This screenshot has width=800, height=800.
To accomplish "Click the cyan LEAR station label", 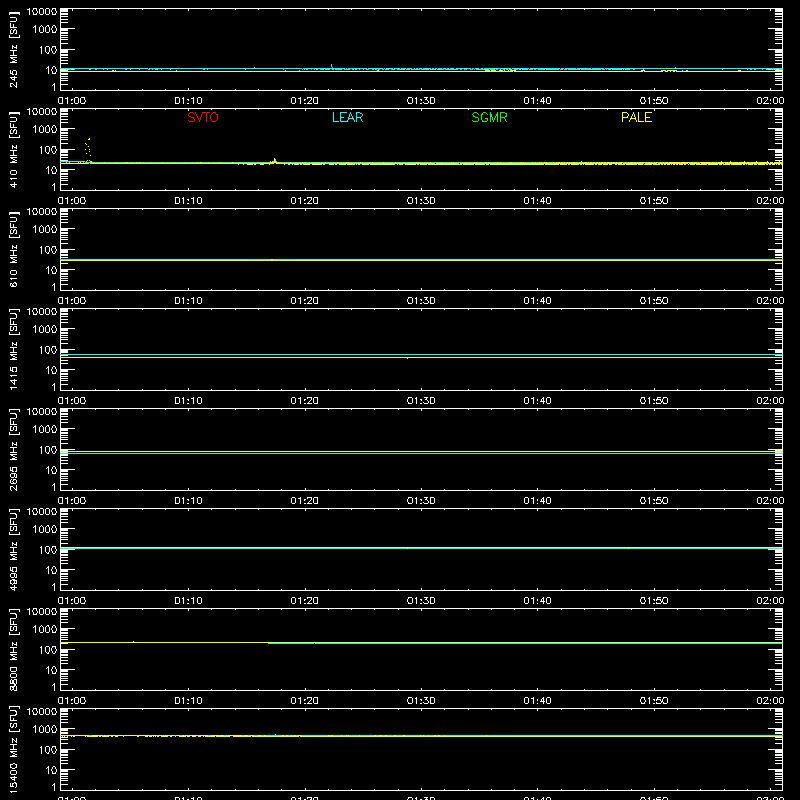I will click(x=347, y=117).
